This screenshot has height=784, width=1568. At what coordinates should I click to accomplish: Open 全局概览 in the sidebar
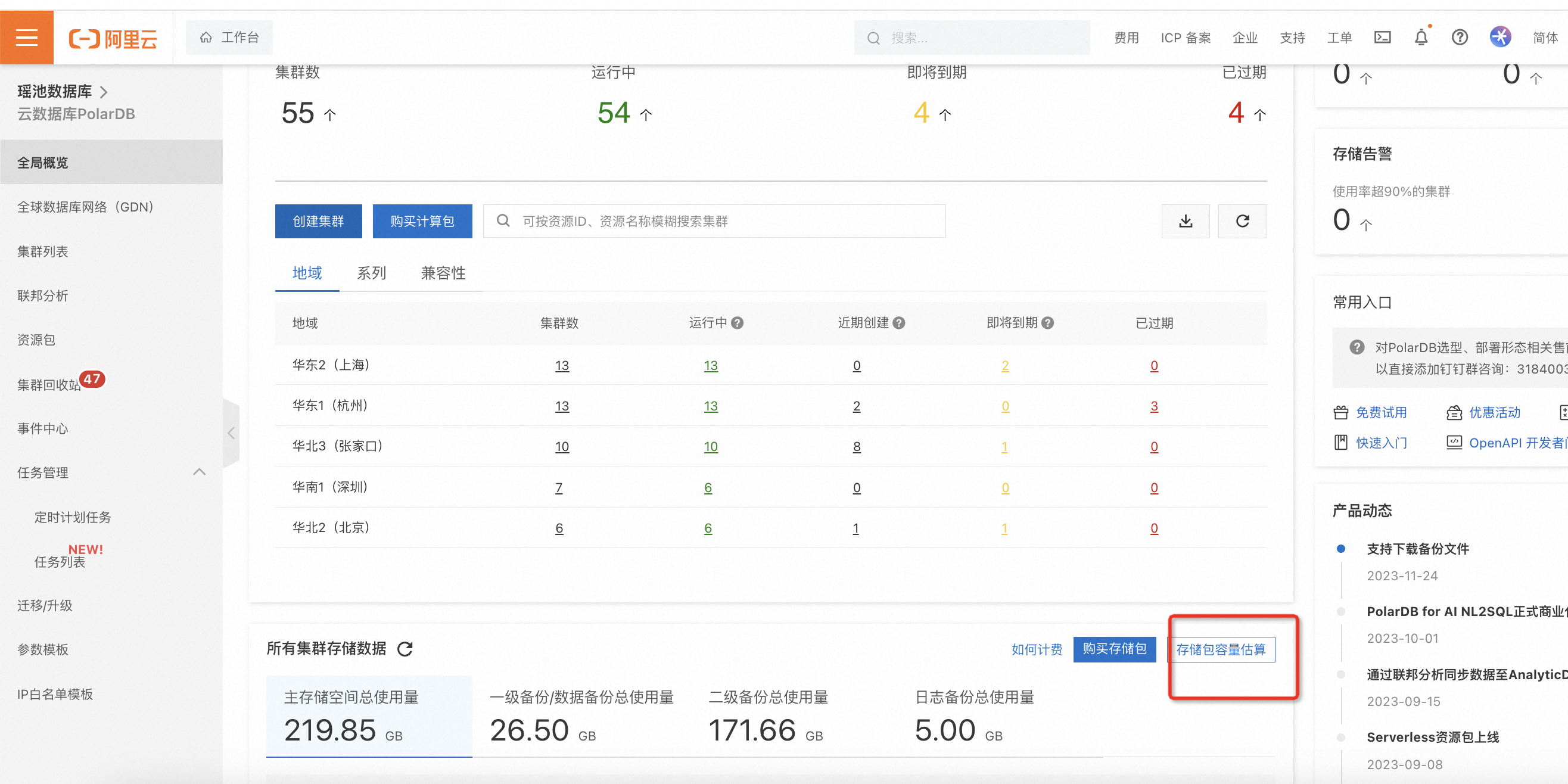point(111,163)
